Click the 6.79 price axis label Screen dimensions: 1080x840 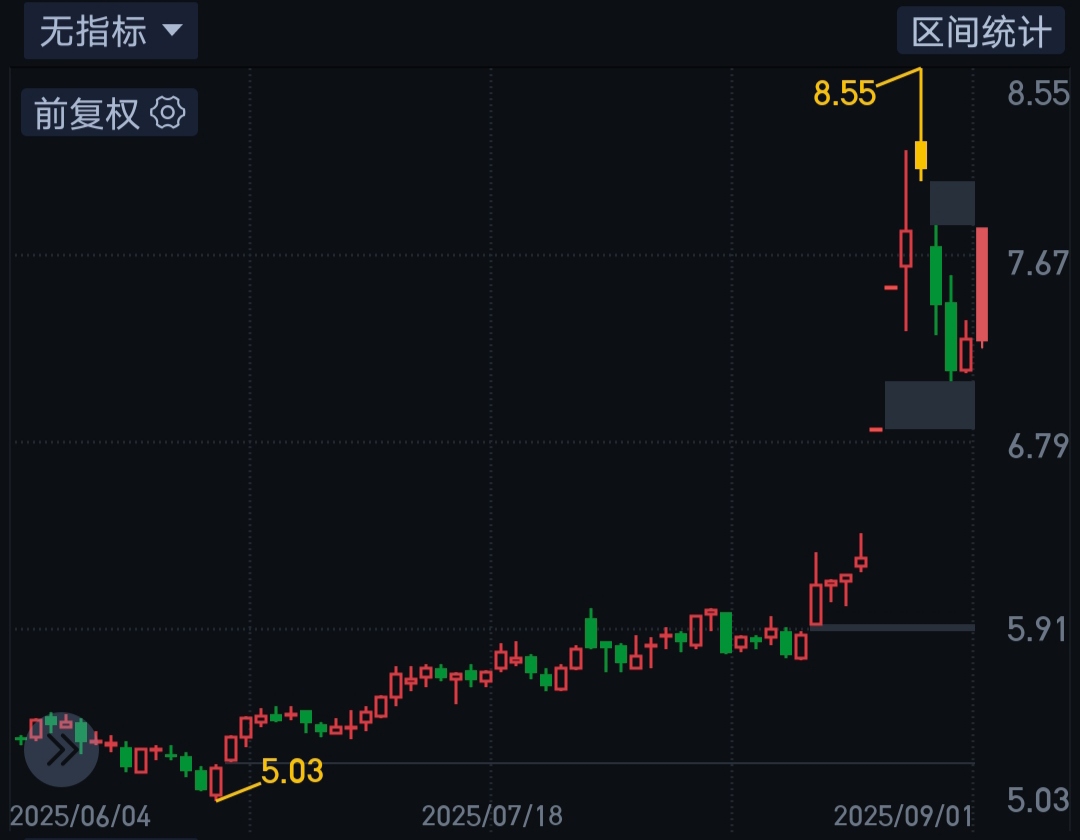[1038, 447]
